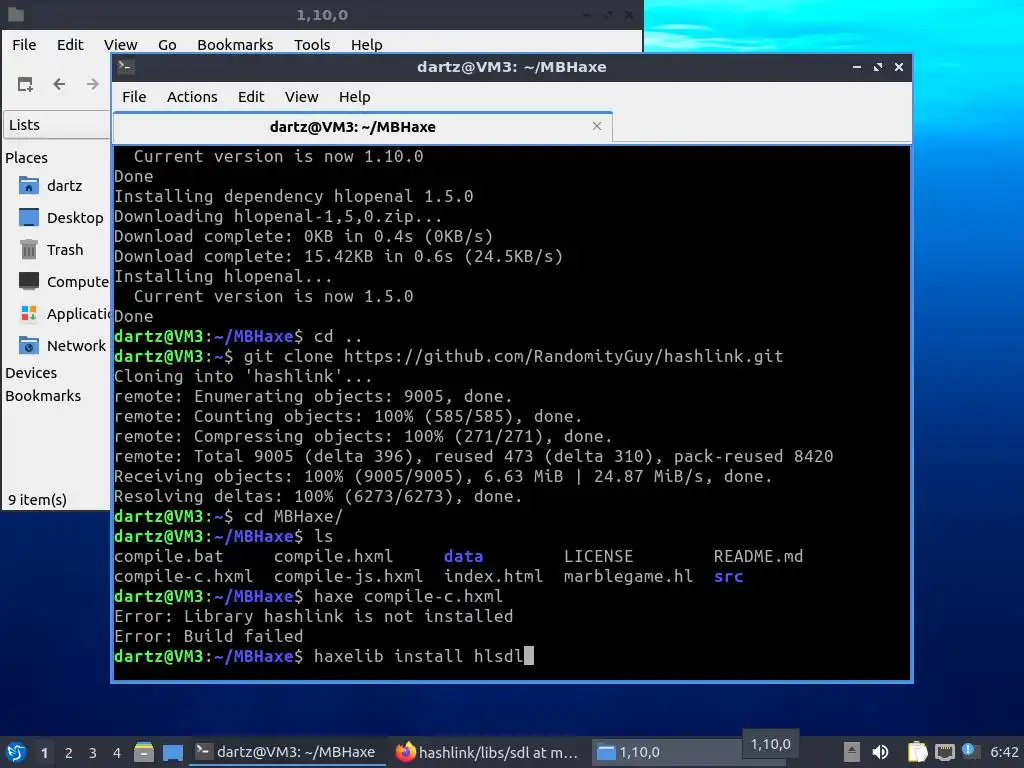Screen dimensions: 1024x768
Task: Click the file manager title bar folder icon
Action: (16, 14)
